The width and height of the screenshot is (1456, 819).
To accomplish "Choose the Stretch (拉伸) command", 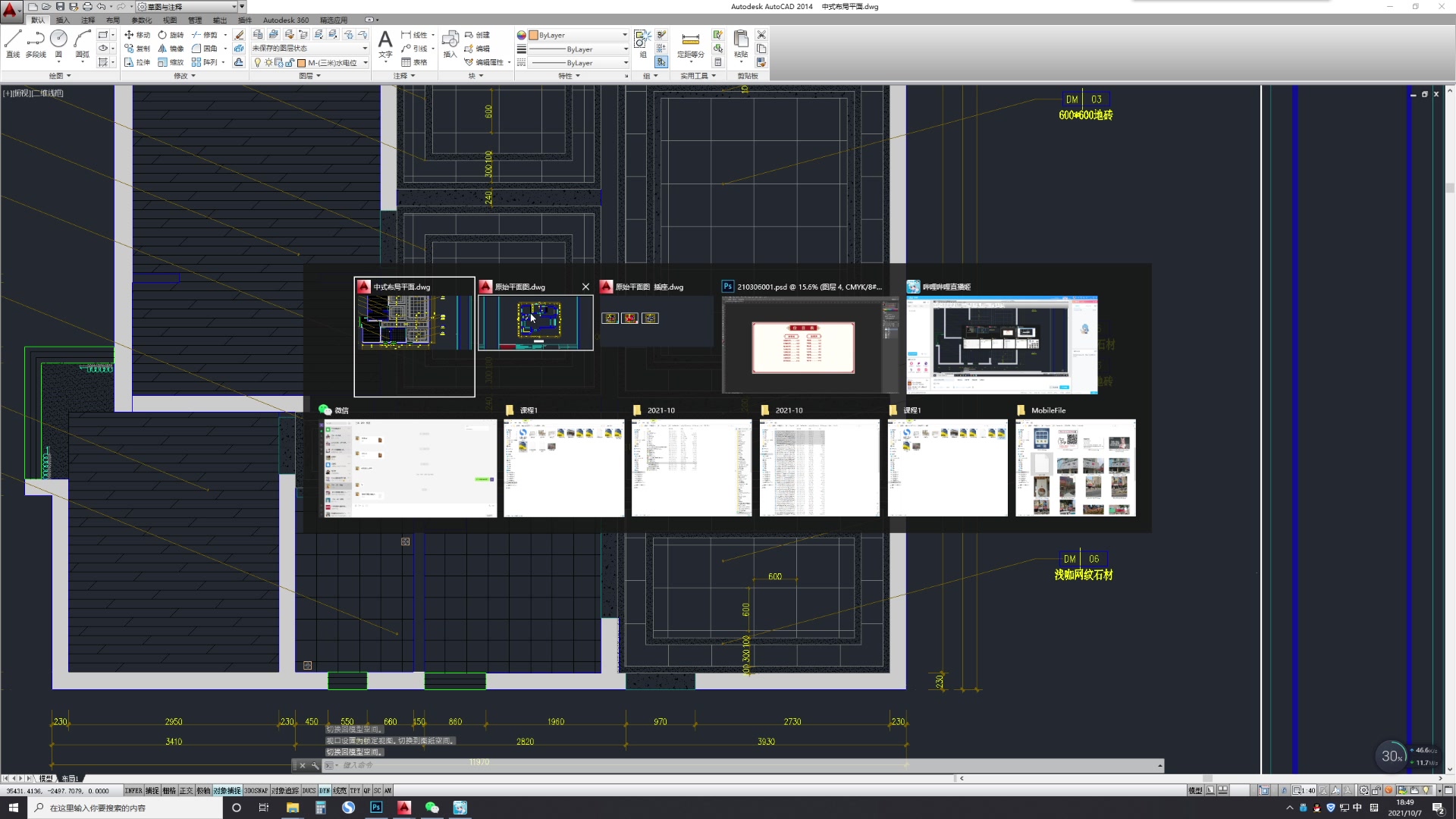I will click(137, 62).
